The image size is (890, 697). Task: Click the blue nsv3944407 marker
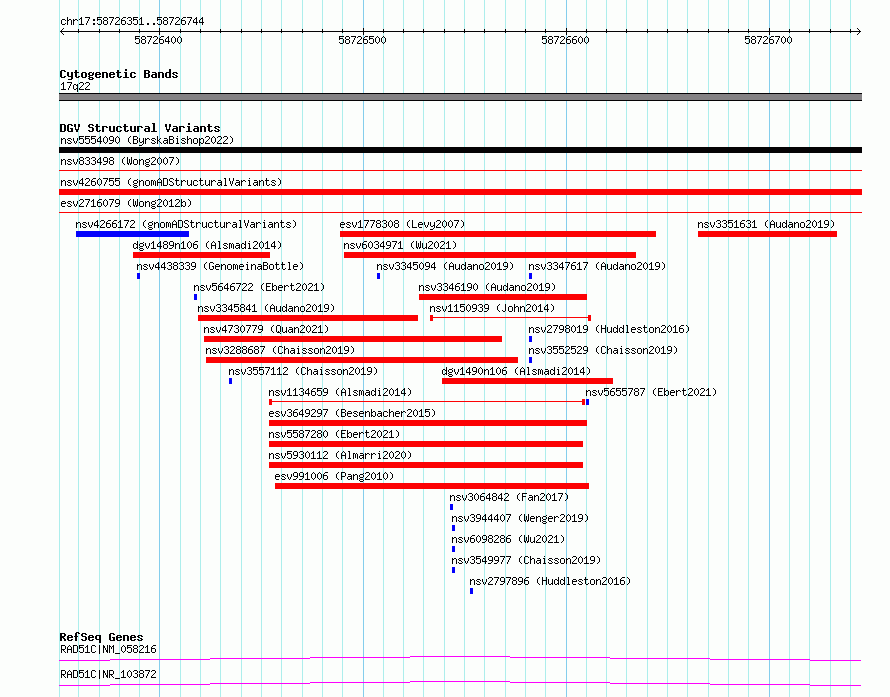tap(453, 528)
